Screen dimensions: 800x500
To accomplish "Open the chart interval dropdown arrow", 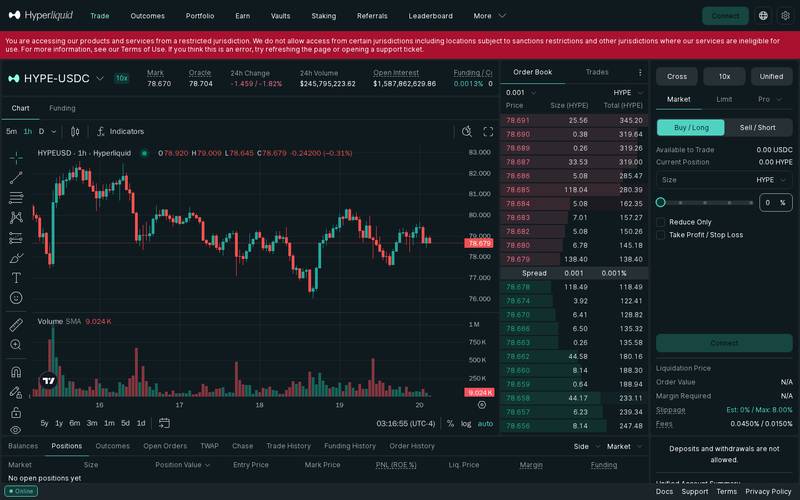I will pos(54,132).
